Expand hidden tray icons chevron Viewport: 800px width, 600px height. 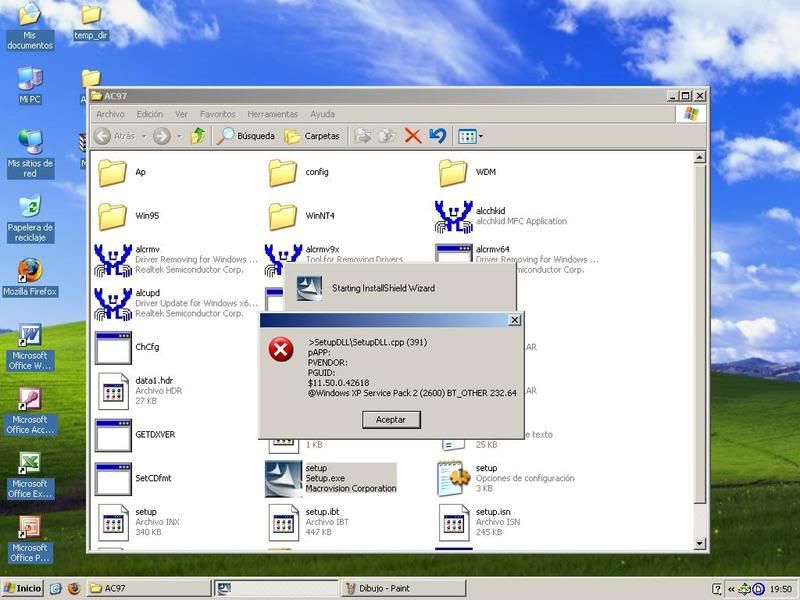click(x=731, y=589)
